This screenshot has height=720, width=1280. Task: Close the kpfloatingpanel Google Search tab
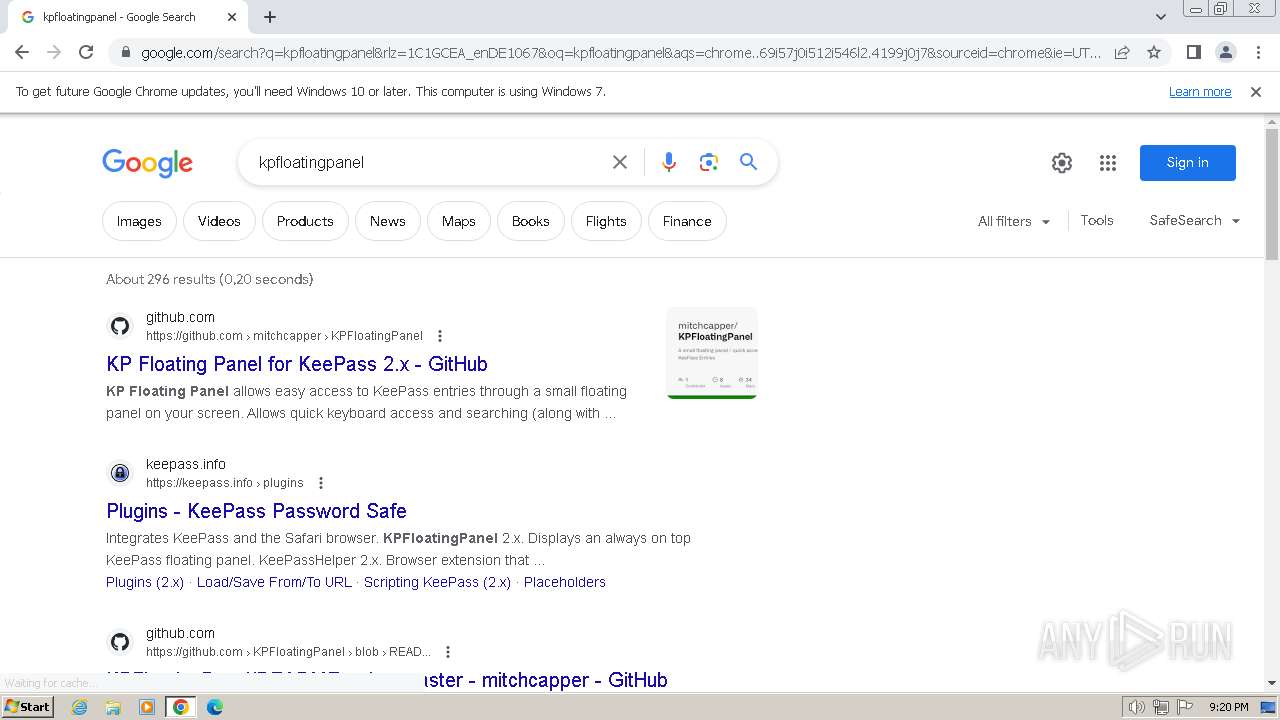232,17
